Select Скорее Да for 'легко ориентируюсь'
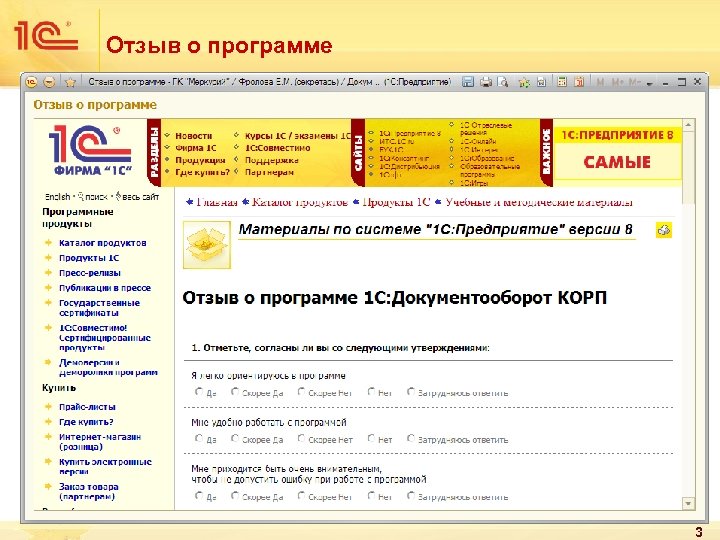Image resolution: width=720 pixels, height=540 pixels. point(235,392)
